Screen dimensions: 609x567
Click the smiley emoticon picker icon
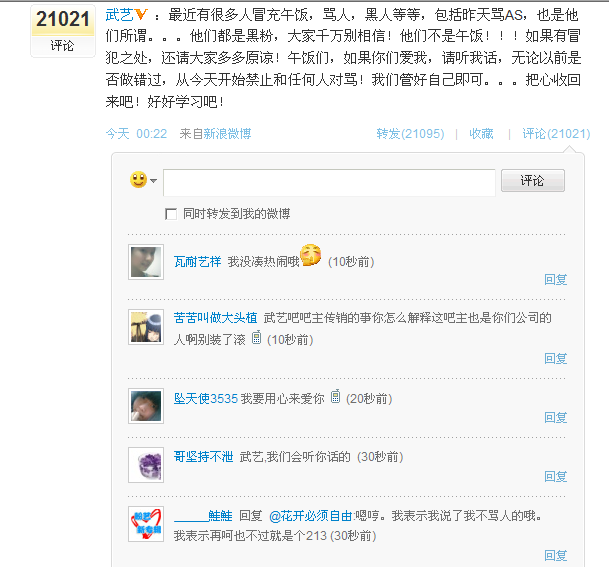(x=138, y=180)
